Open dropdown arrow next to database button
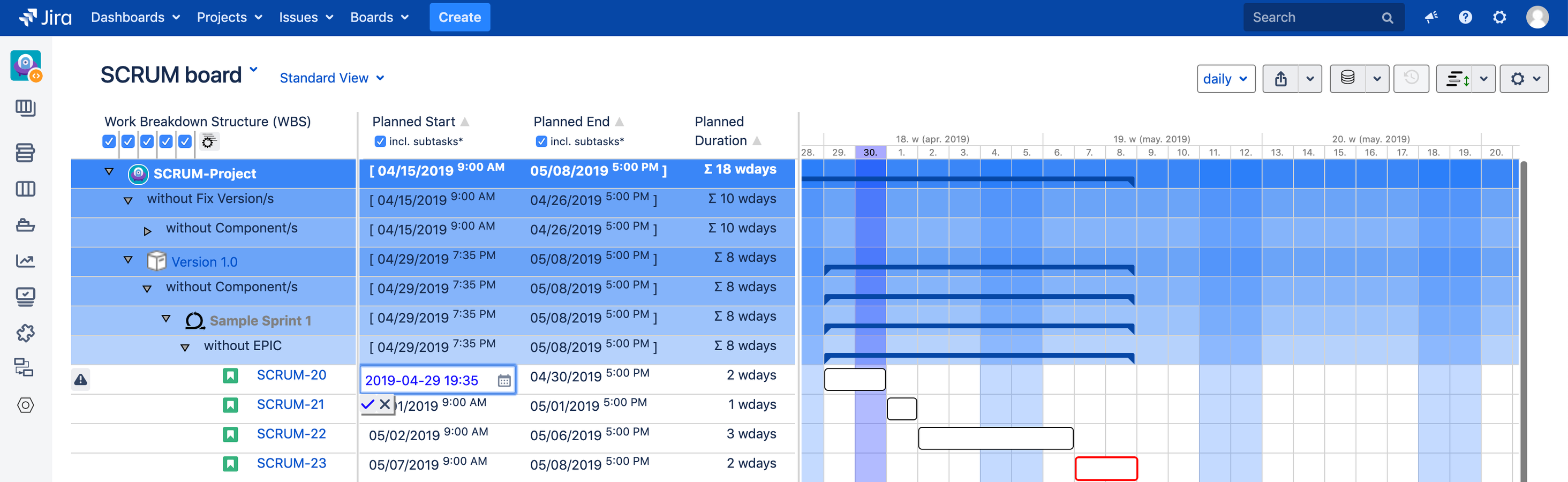The image size is (1568, 482). pyautogui.click(x=1377, y=79)
